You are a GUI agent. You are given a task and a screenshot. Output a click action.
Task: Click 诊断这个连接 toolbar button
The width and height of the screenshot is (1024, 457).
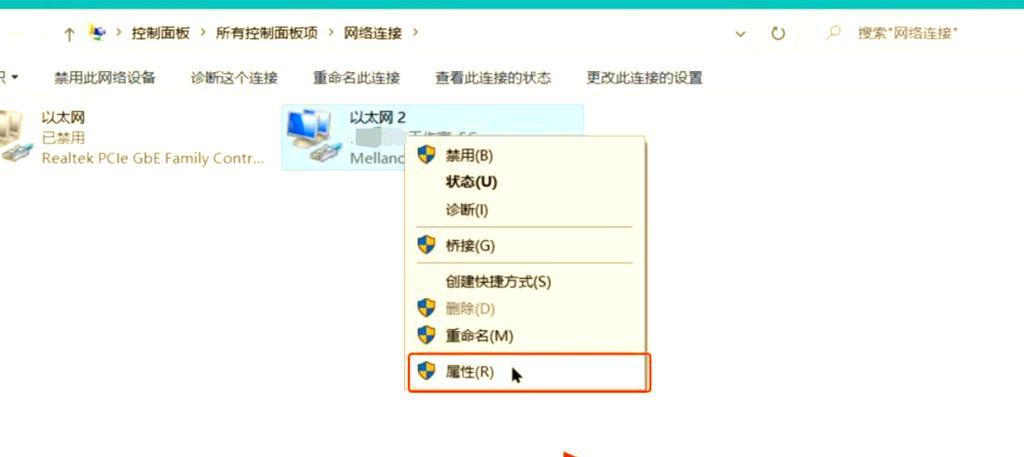[234, 78]
